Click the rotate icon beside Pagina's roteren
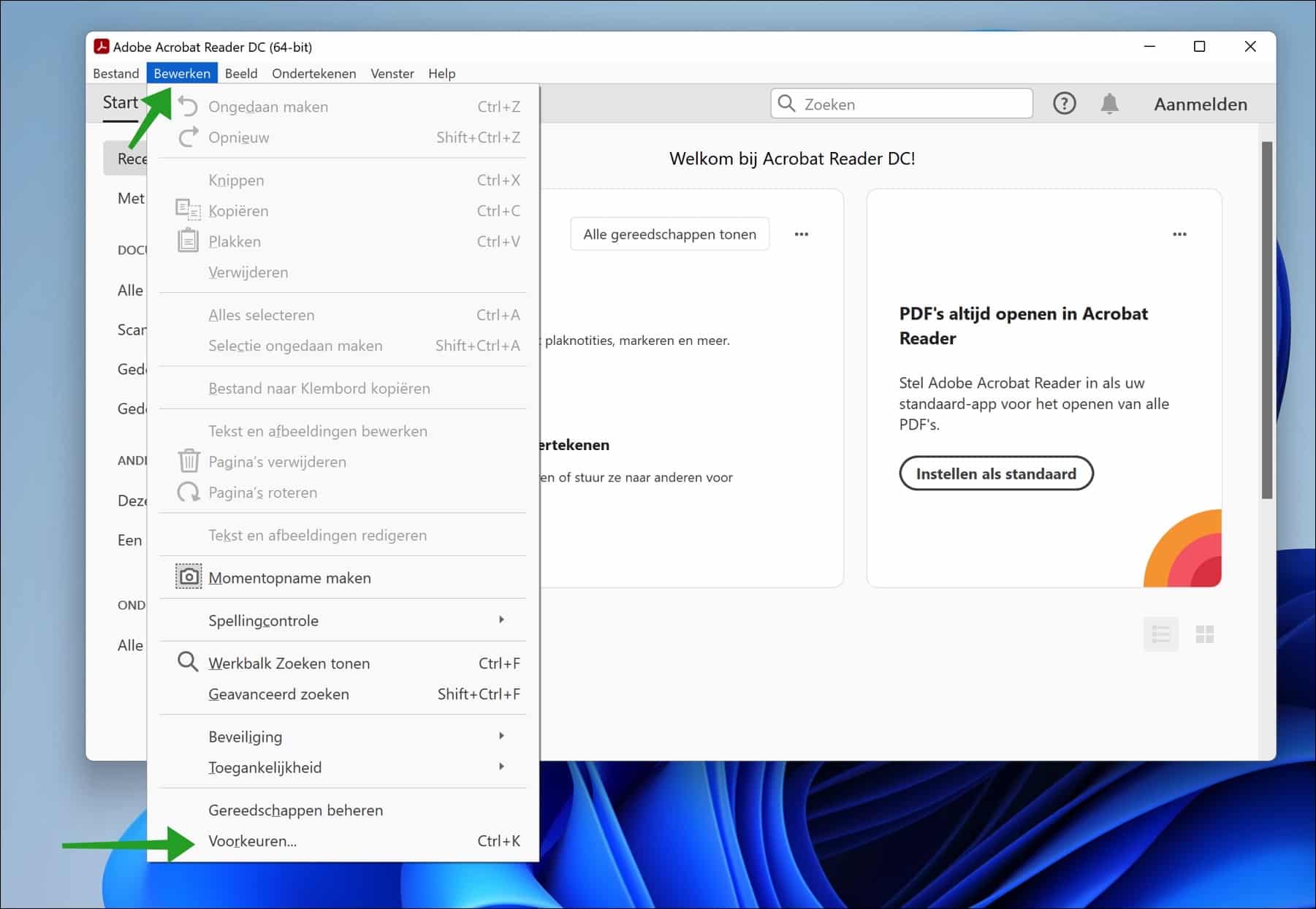 (x=189, y=492)
